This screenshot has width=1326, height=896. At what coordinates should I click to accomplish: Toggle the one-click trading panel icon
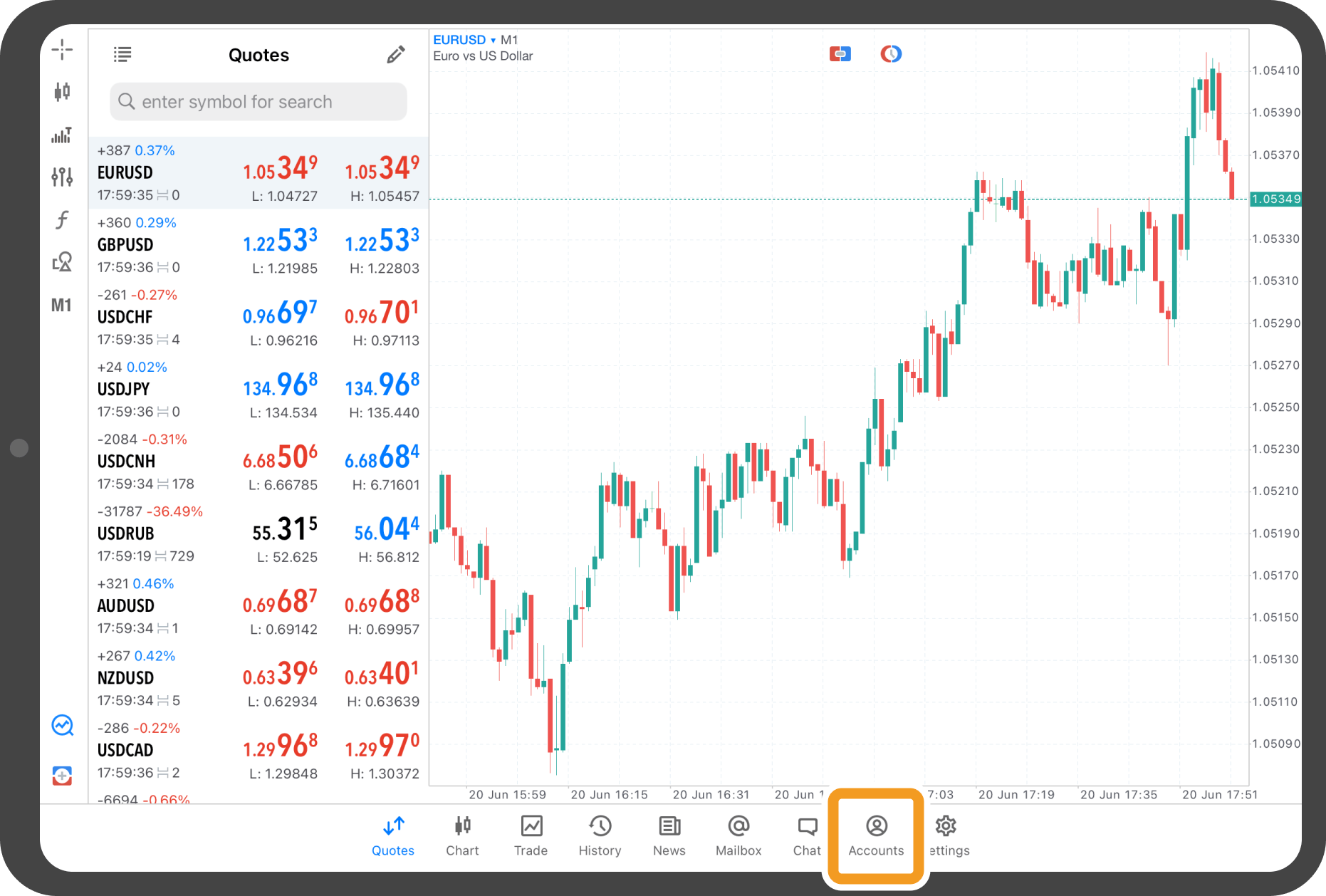[x=840, y=54]
